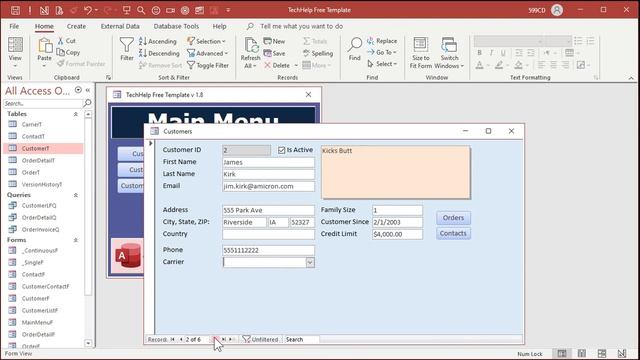Collapse the Forms group in navigation pane

click(x=76, y=240)
